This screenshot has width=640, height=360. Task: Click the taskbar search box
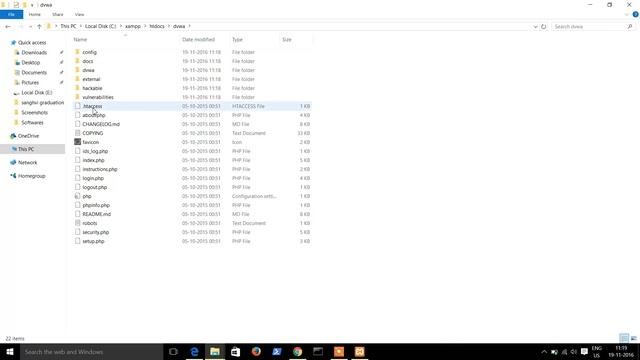pyautogui.click(x=91, y=351)
